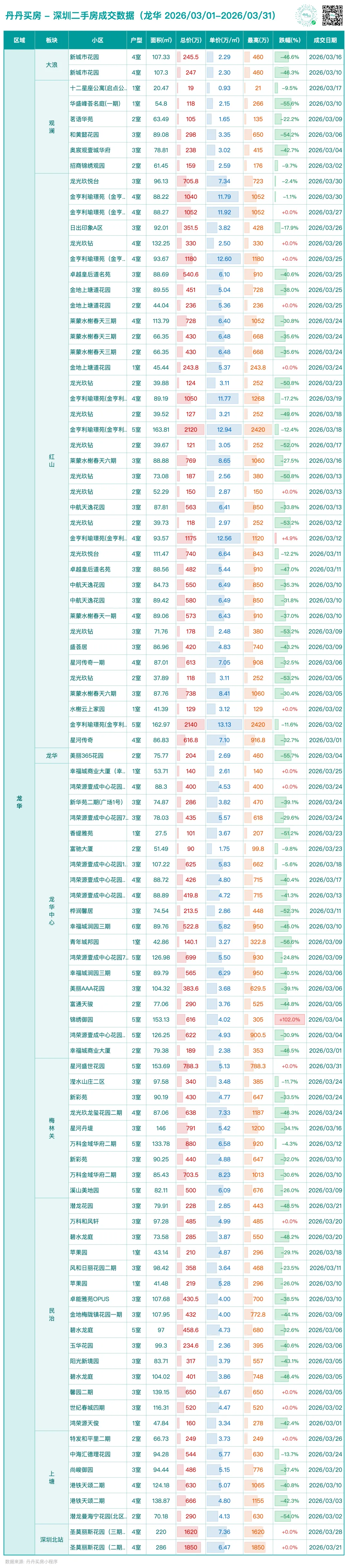Click community name 桦润馨居
The height and width of the screenshot is (1568, 348).
82,911
